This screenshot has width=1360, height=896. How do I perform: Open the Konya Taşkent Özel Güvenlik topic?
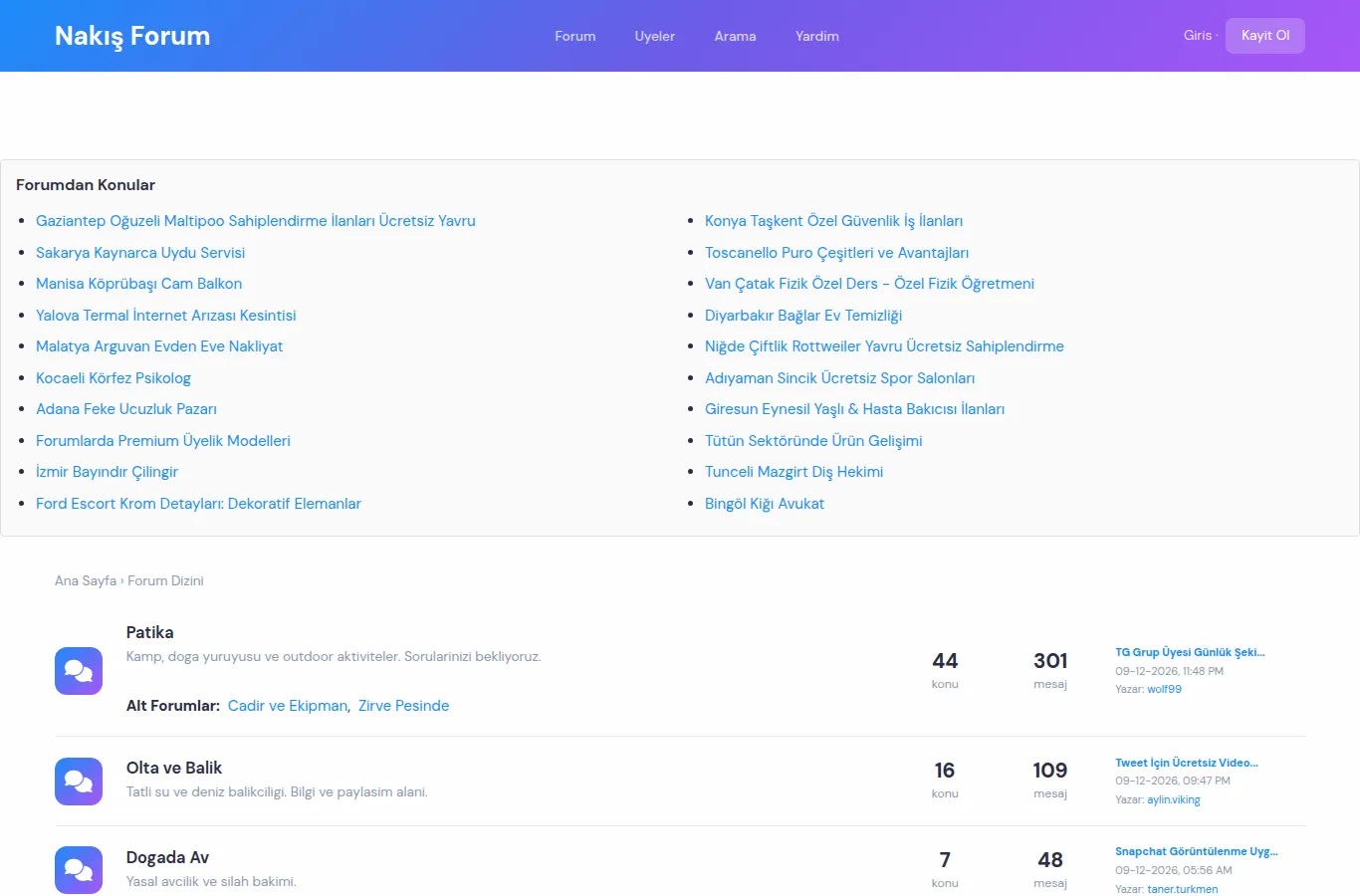pos(833,221)
